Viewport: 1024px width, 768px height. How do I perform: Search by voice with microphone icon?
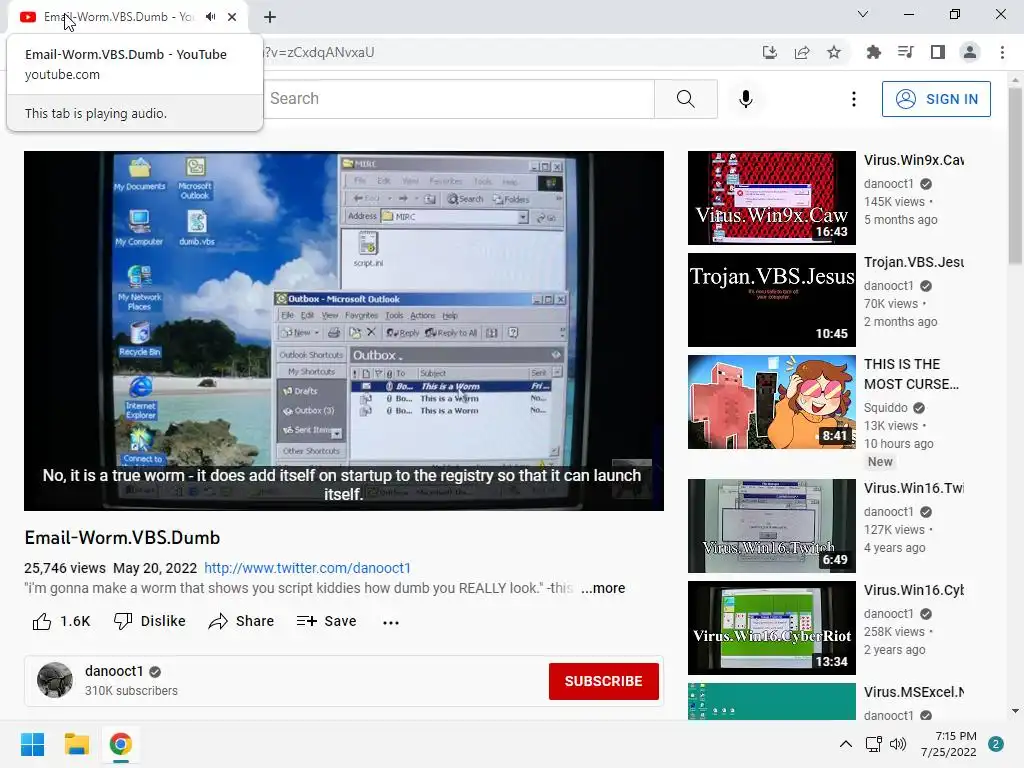coord(746,99)
